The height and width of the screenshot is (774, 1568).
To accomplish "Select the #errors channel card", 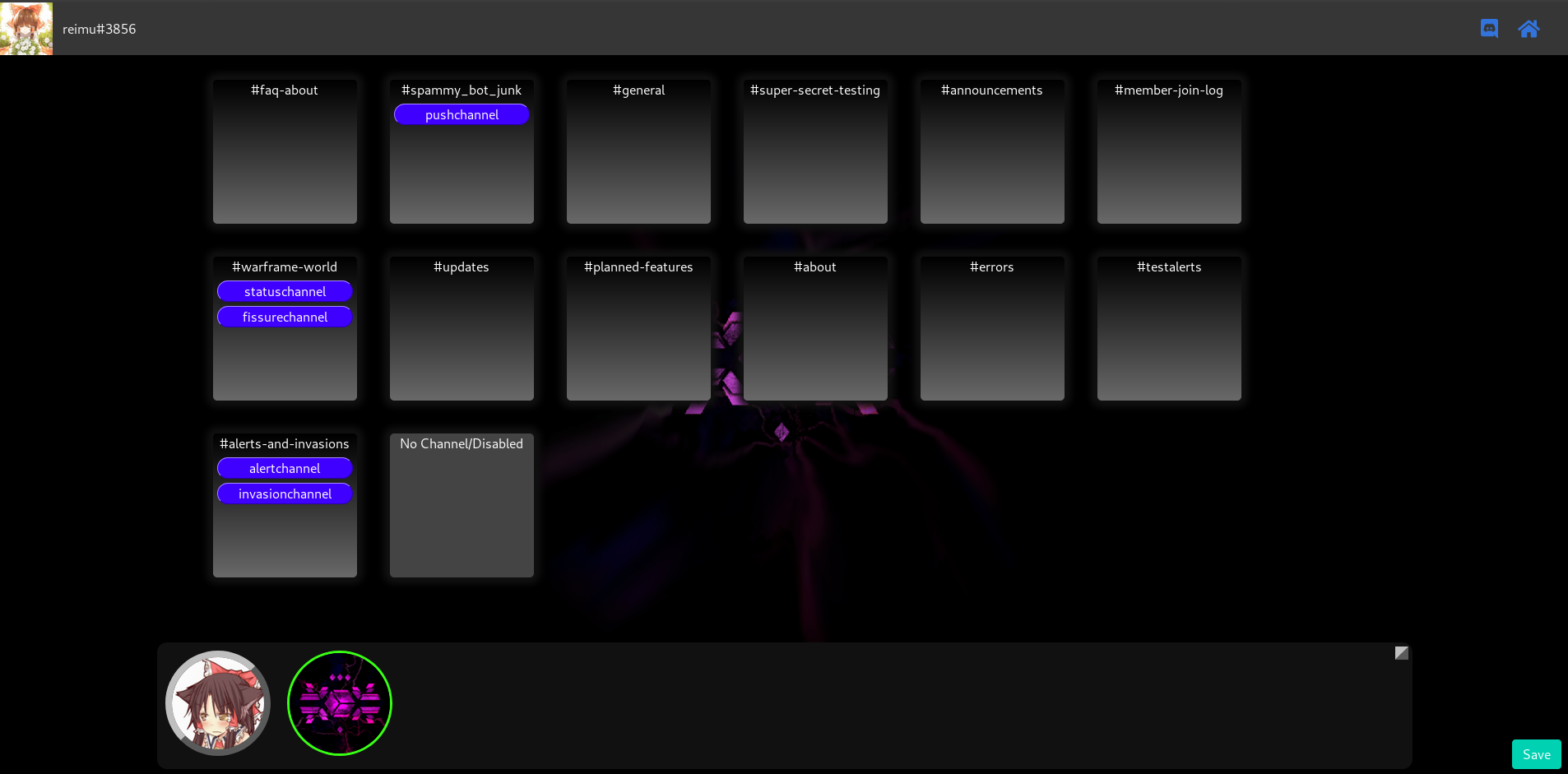I will pyautogui.click(x=992, y=329).
